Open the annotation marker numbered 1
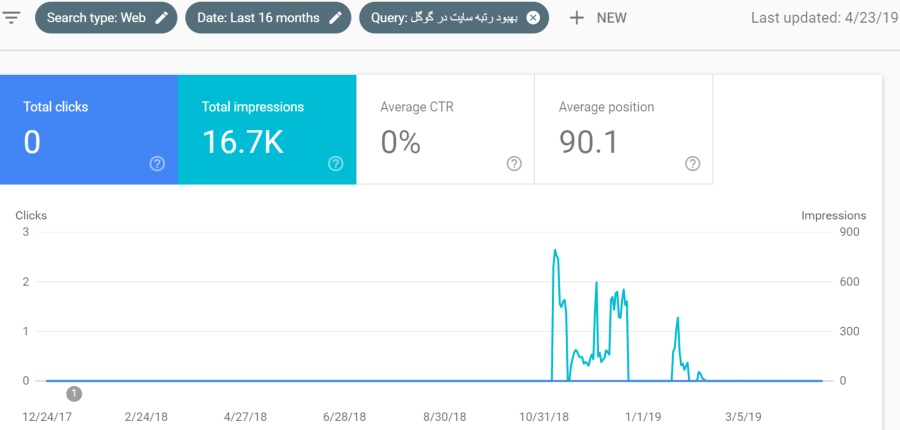The image size is (900, 430). point(74,394)
